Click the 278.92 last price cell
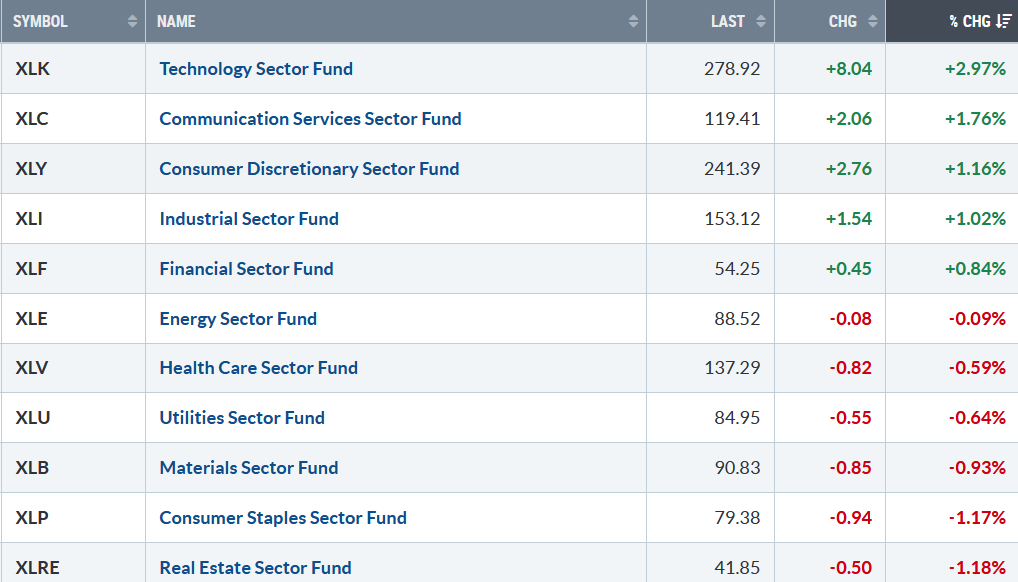The height and width of the screenshot is (582, 1018). coord(732,69)
